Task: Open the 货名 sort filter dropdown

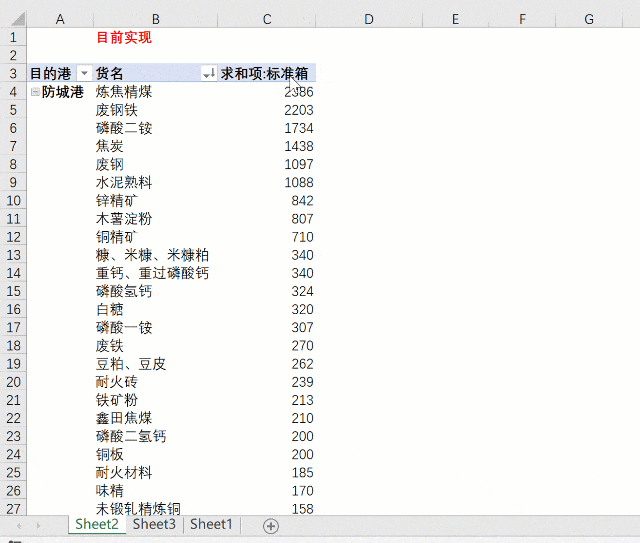Action: 208,74
